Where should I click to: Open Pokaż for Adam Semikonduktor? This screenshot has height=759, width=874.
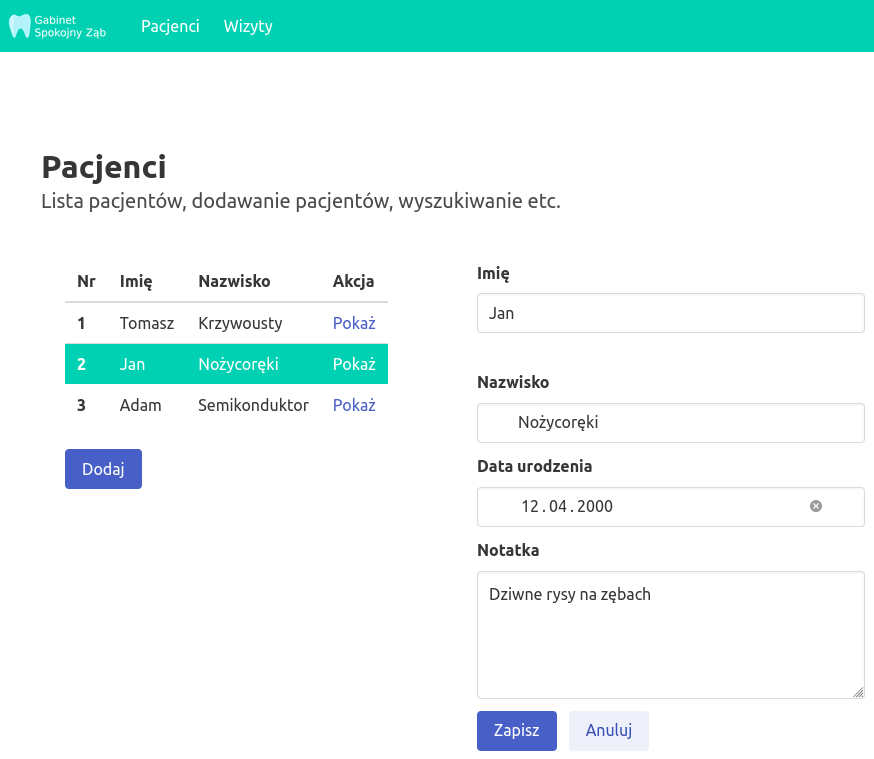(x=354, y=405)
